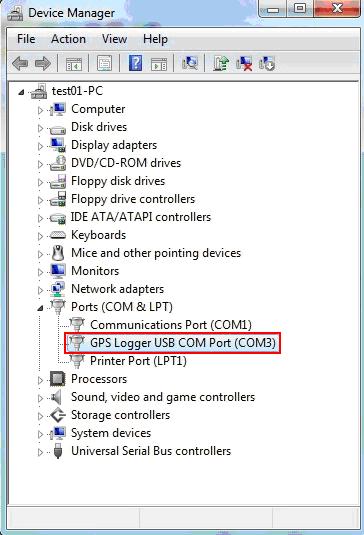Expand the Network adapters node
This screenshot has height=535, width=364.
pyautogui.click(x=40, y=290)
